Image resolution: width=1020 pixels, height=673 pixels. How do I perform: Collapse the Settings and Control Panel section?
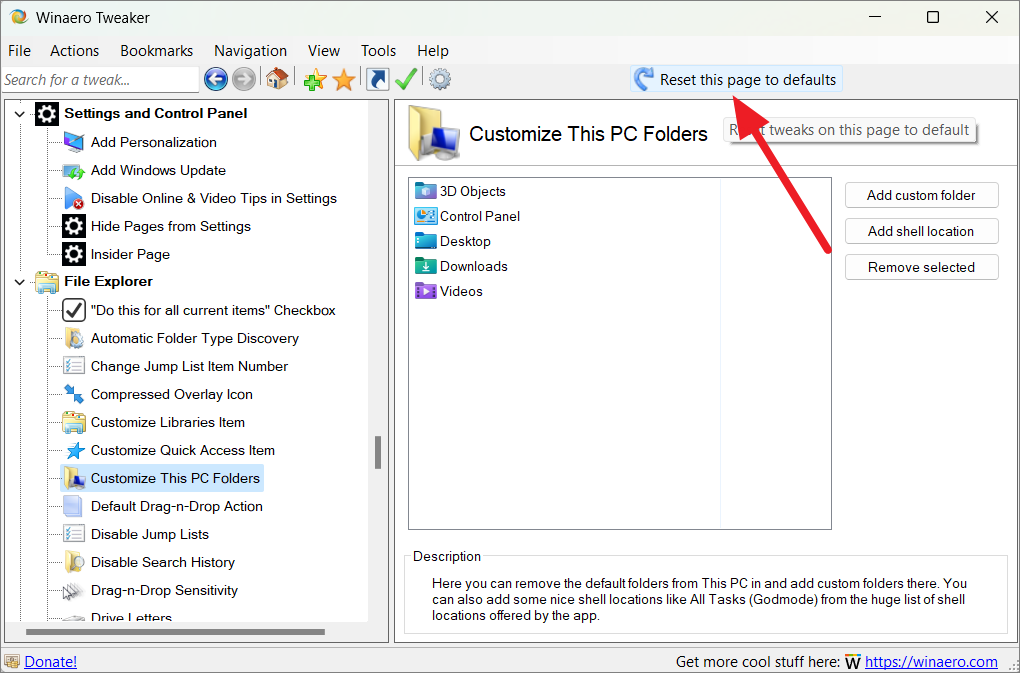click(20, 114)
